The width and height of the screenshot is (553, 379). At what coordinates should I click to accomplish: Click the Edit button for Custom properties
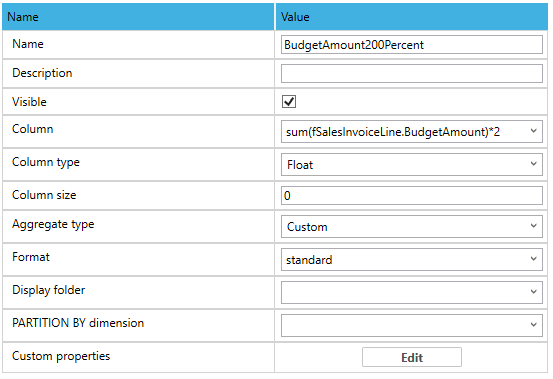pos(412,357)
